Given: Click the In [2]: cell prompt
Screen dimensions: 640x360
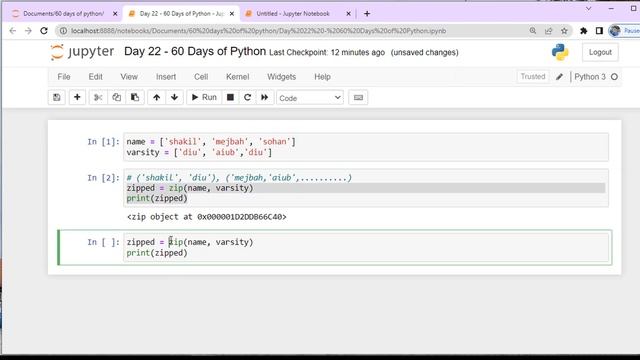Looking at the screenshot, I should point(103,178).
